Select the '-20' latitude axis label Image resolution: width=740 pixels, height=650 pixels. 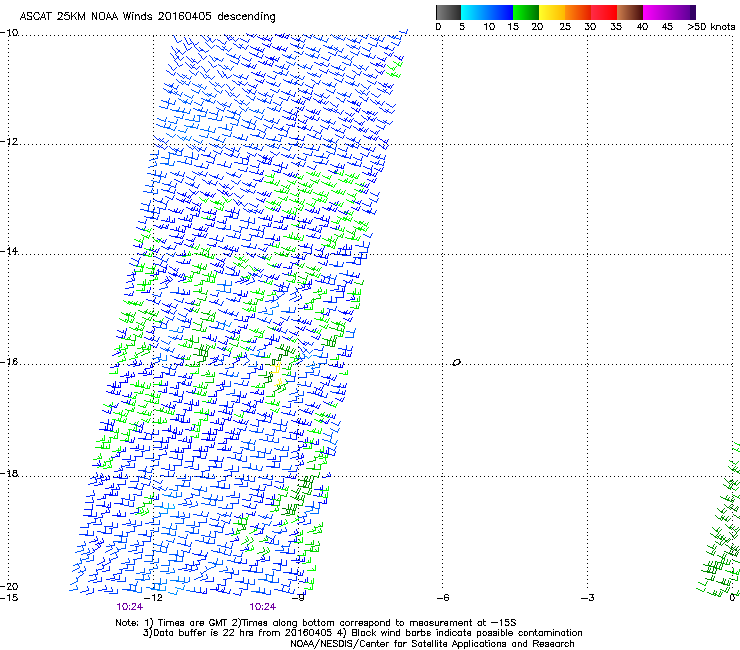coord(9,586)
